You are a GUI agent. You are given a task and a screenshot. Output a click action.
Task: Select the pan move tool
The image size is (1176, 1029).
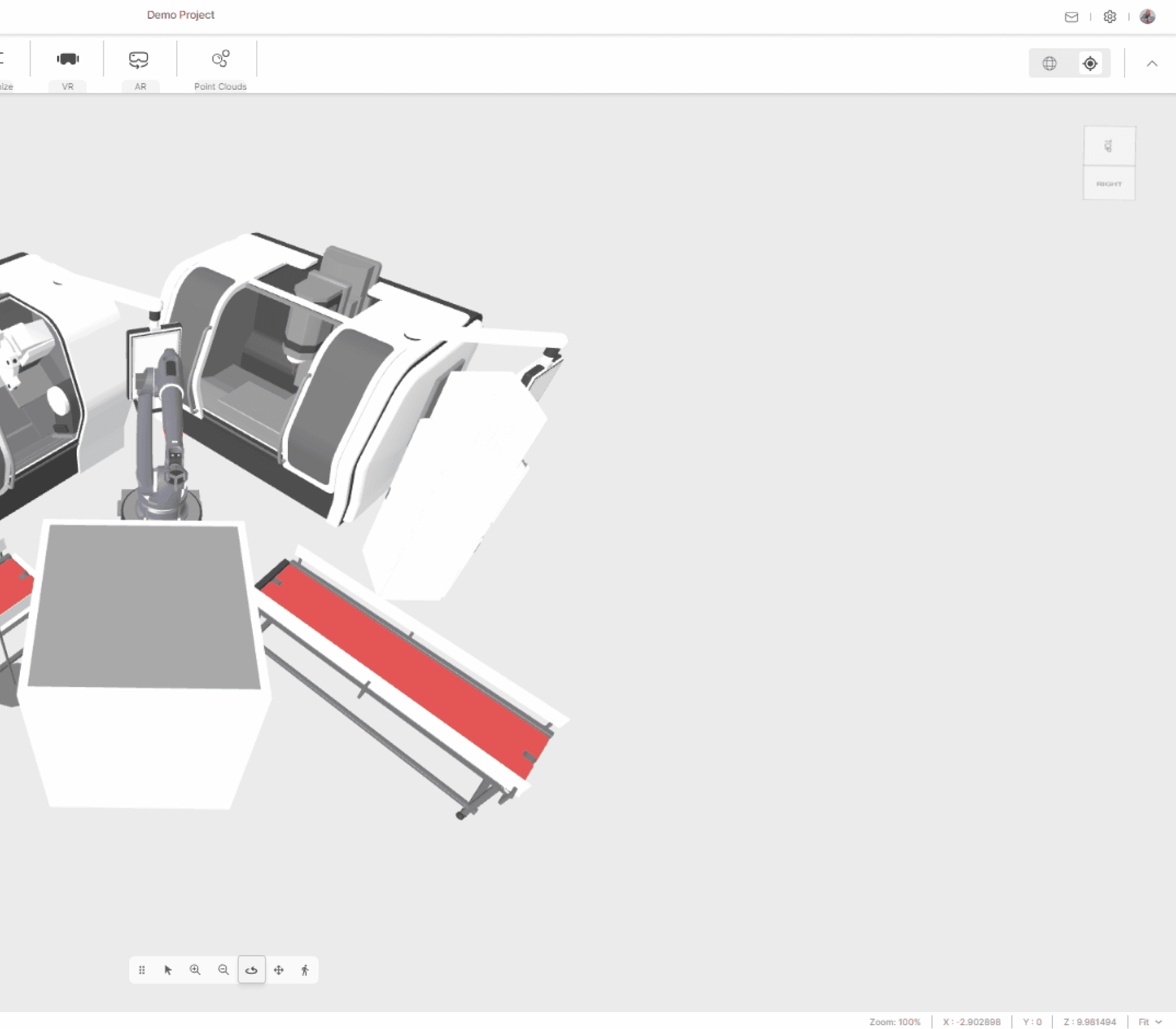click(x=278, y=970)
